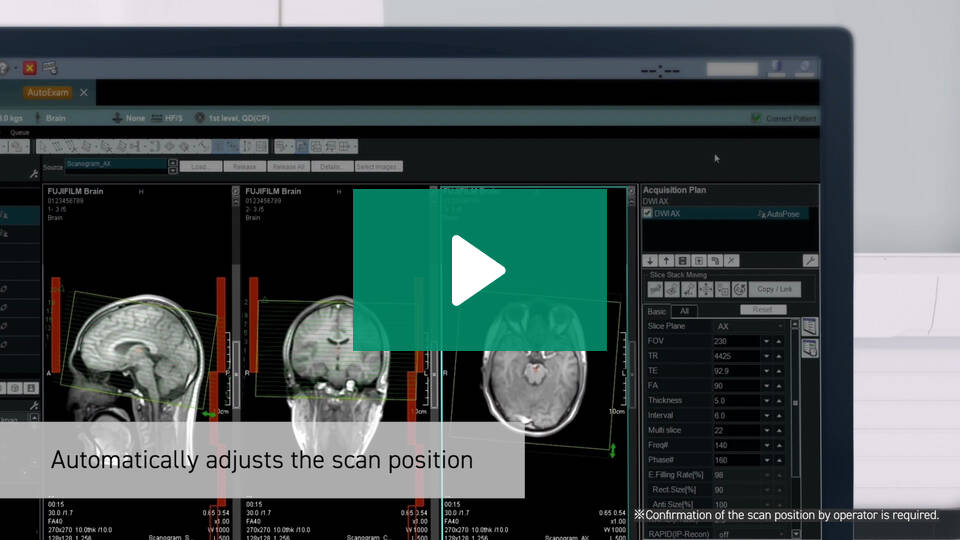
Task: Click the Brain body-part label in patient bar
Action: point(56,118)
